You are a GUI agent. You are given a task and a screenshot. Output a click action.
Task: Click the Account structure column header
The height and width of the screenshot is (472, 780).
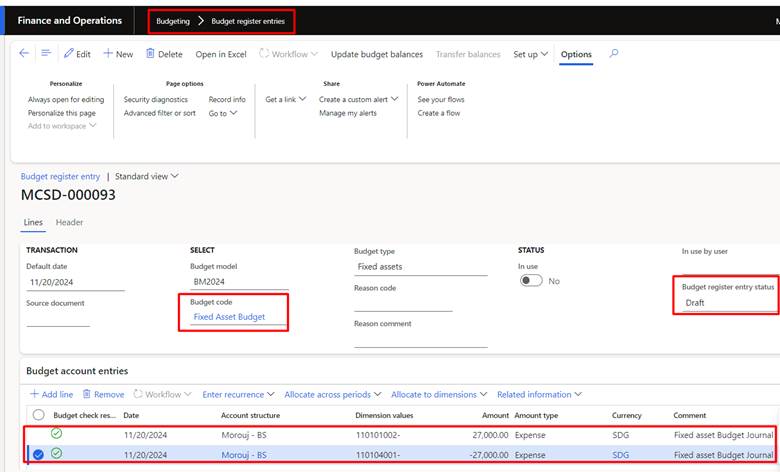coord(250,415)
